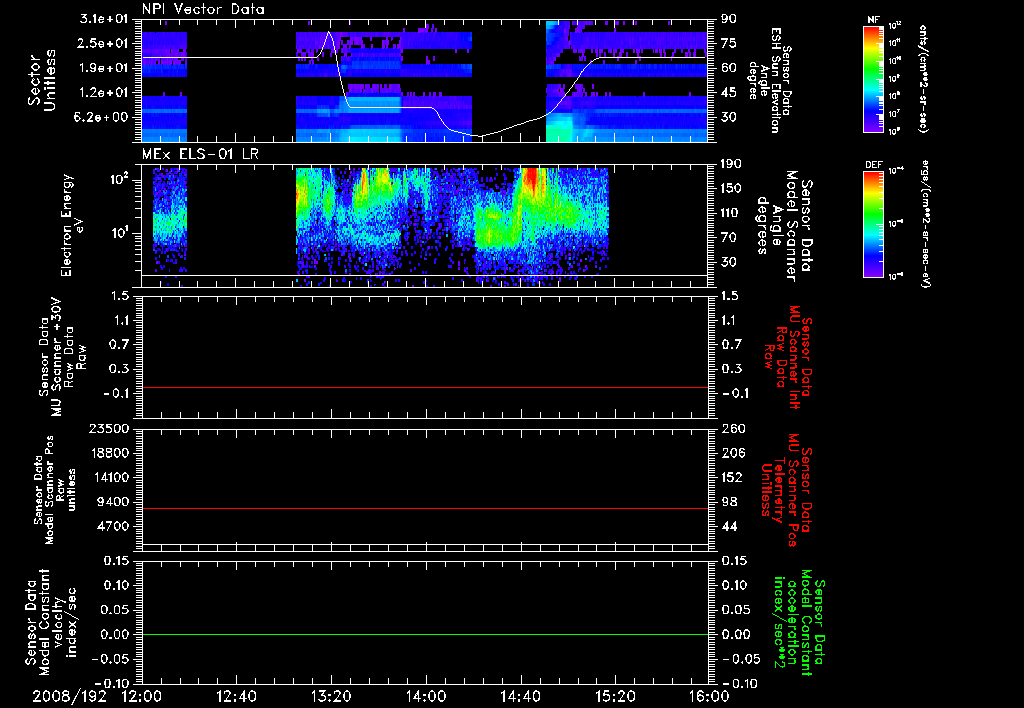Click the 'cnts/(cm**2-sr-sec)' units label
The image size is (1024, 708).
[923, 78]
